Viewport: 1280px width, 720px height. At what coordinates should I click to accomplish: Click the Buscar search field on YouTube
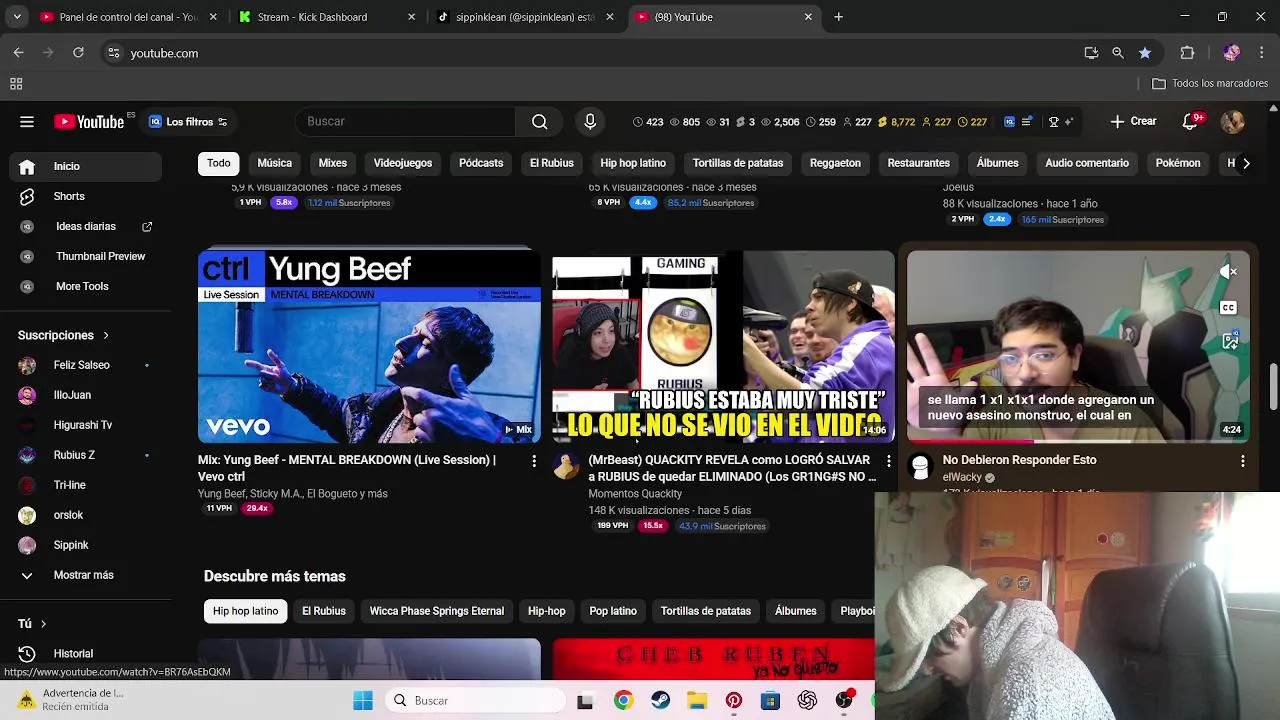coord(405,122)
